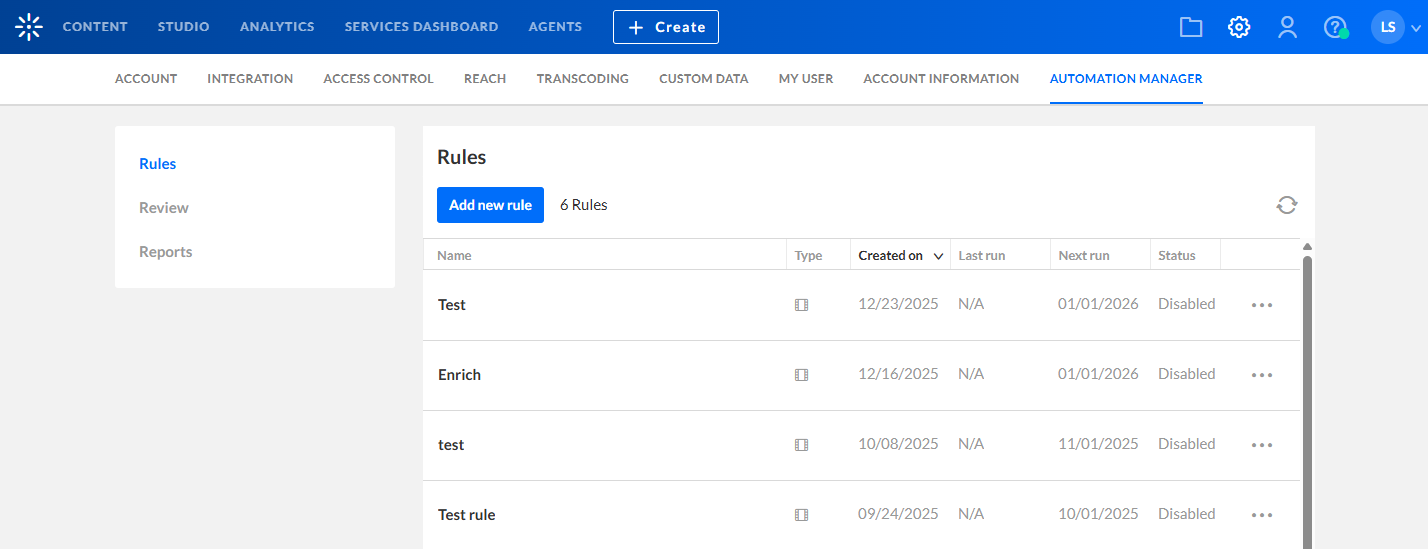Switch to the Access Control tab
Screen dimensions: 1428x549
(x=378, y=79)
